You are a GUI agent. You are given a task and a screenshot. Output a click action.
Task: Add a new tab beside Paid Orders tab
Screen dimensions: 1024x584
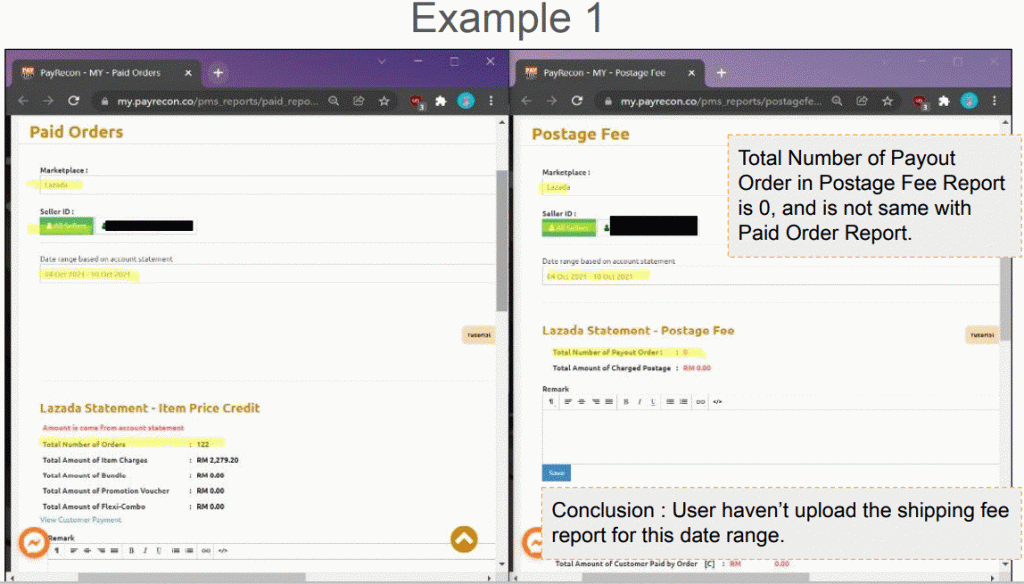(218, 73)
